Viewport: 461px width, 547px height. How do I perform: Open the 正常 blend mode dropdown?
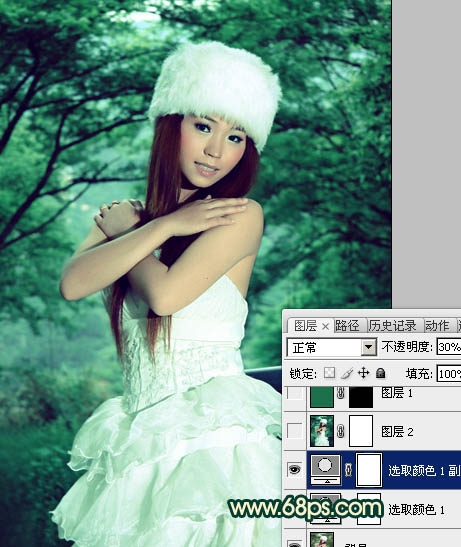[x=332, y=347]
